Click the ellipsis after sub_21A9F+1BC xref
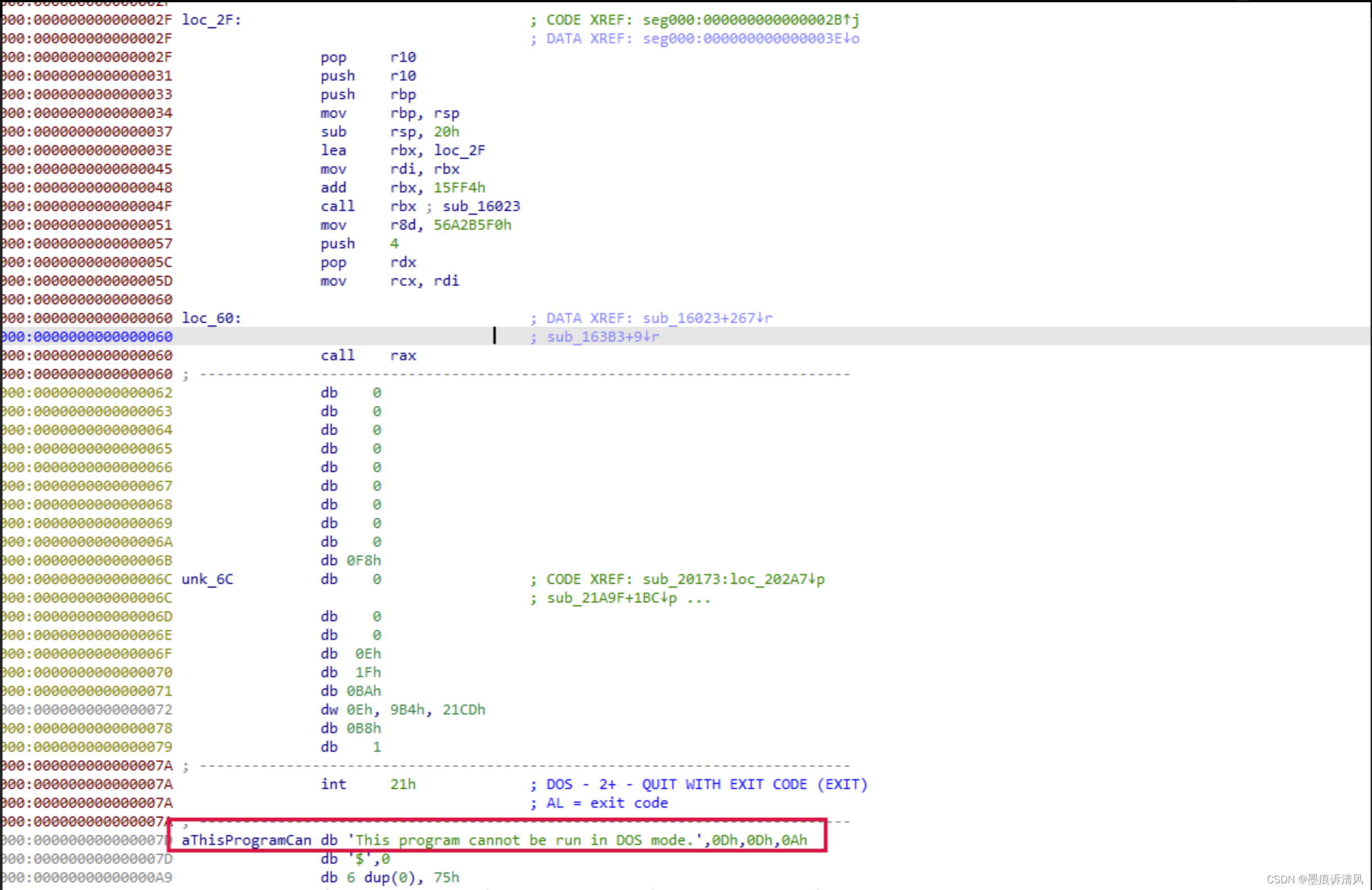 tap(699, 598)
